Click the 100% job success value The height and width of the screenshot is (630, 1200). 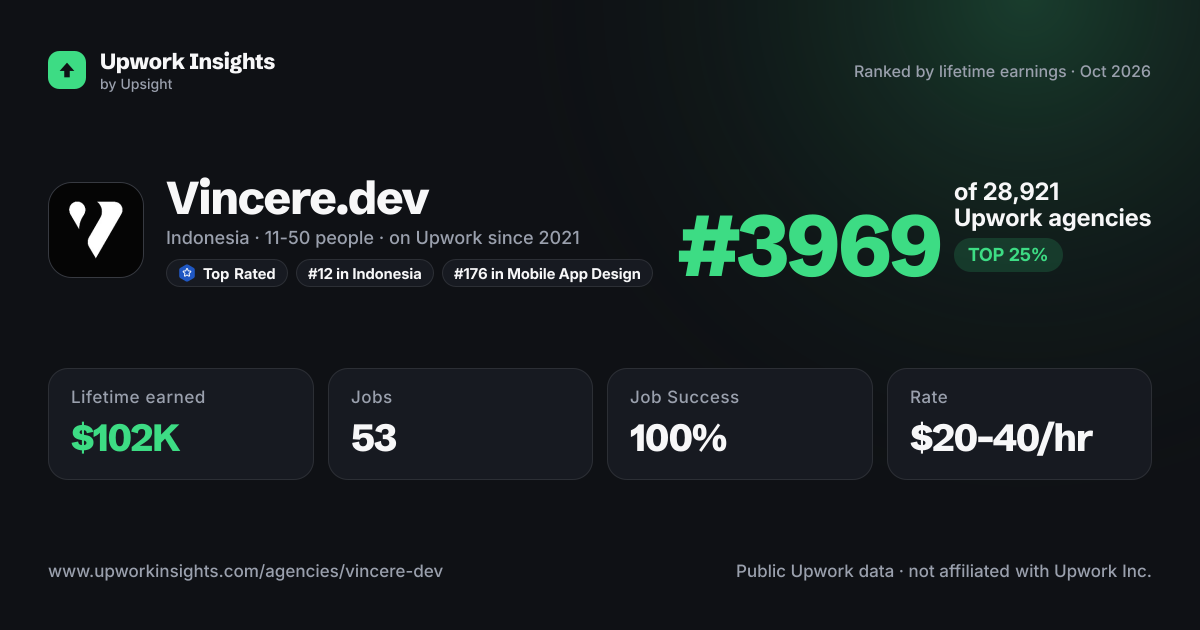[679, 438]
